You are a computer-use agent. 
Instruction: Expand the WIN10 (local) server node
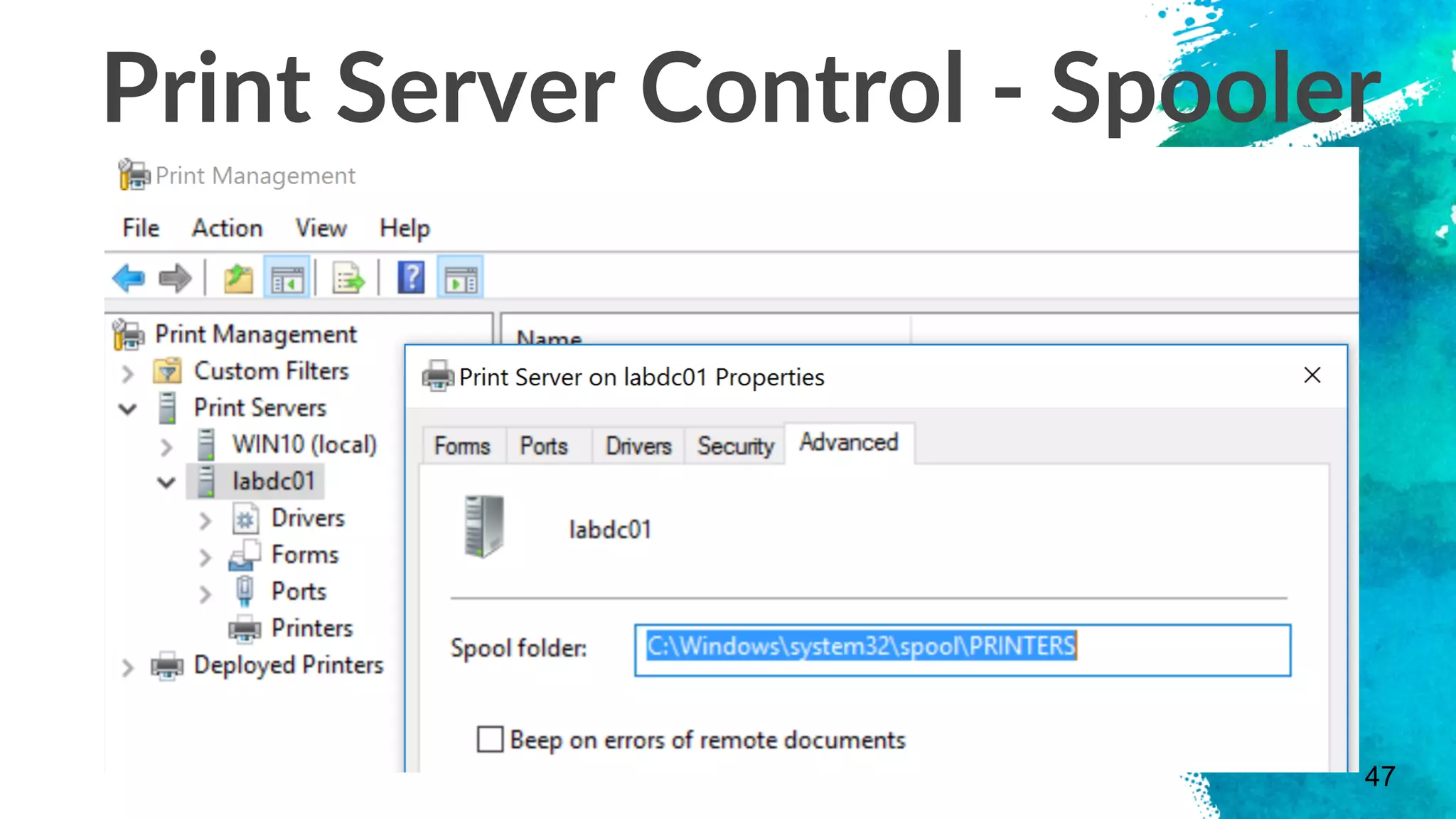[166, 447]
